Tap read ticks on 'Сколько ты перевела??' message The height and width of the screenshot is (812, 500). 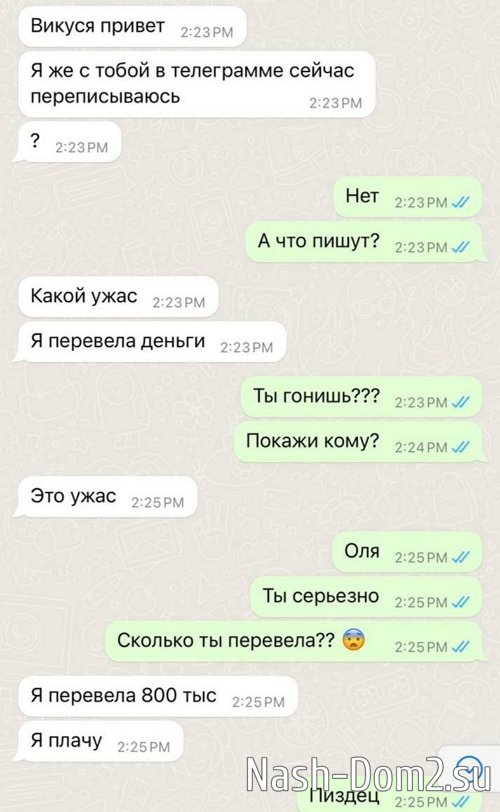tap(460, 647)
